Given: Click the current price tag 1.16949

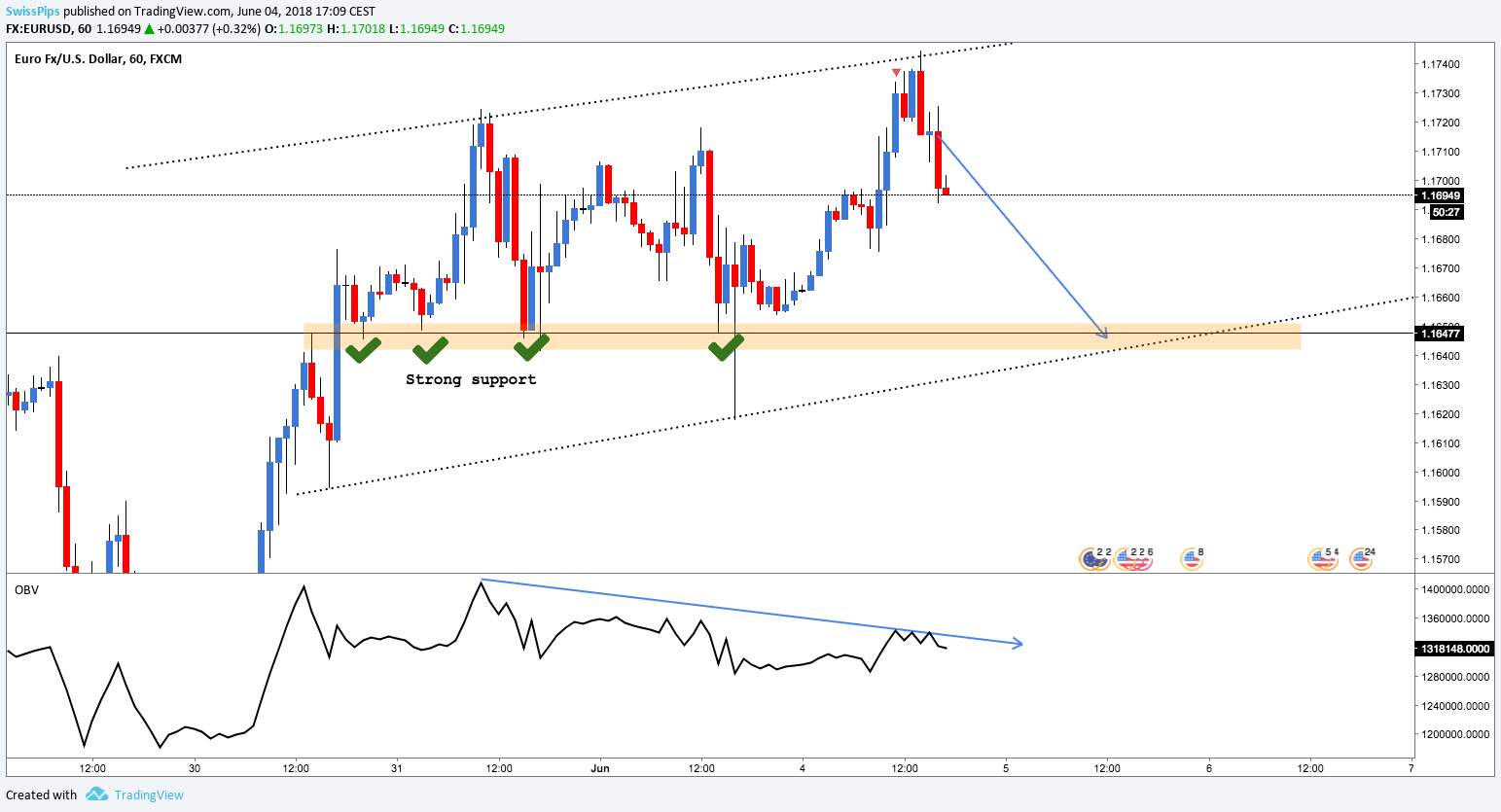Looking at the screenshot, I should pos(1442,195).
